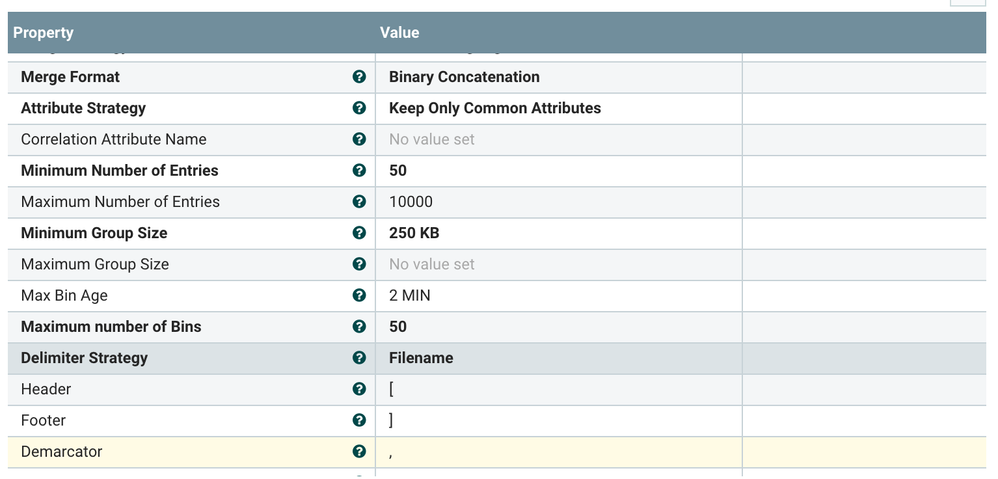Screen dimensions: 998x479
Task: Edit the Maximum Number of Entries 10000 value
Action: pyautogui.click(x=411, y=202)
